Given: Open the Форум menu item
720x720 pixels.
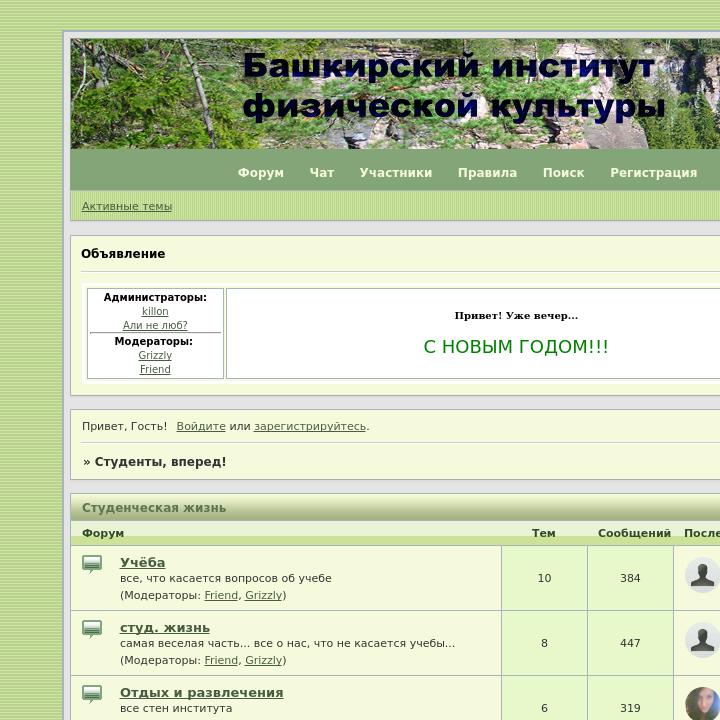Looking at the screenshot, I should [x=261, y=173].
